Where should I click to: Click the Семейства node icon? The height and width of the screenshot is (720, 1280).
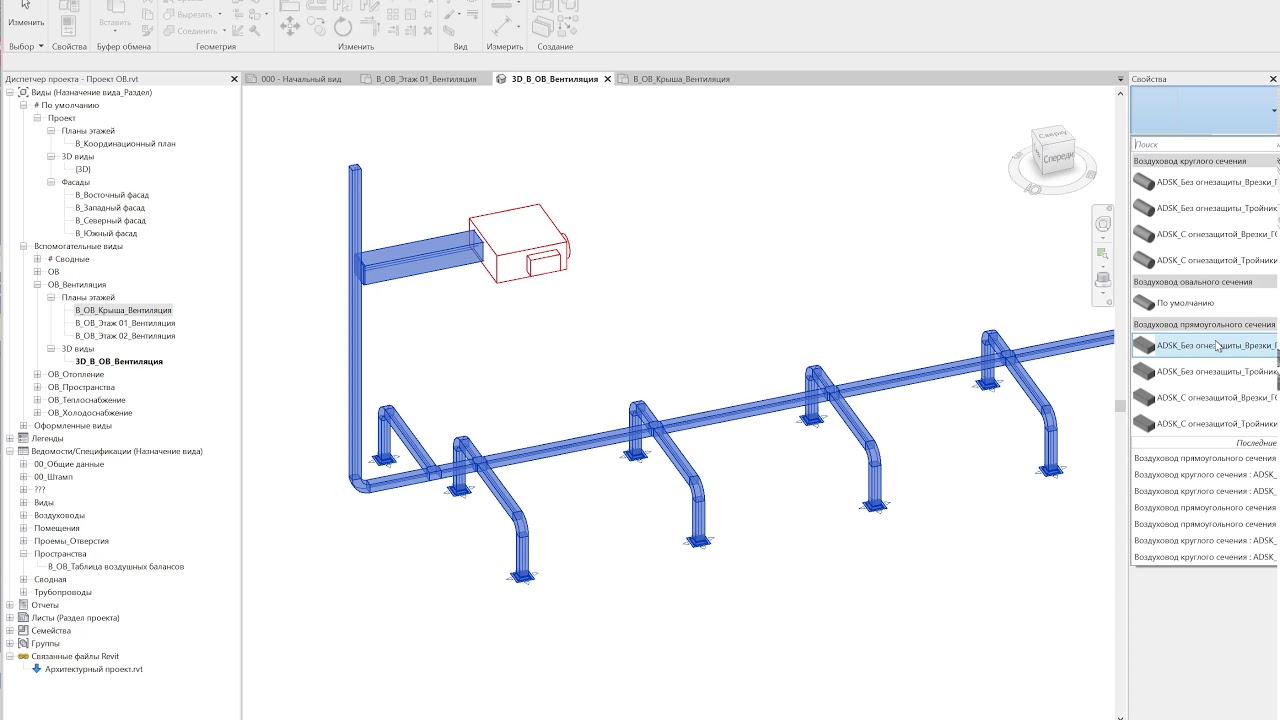pyautogui.click(x=23, y=631)
